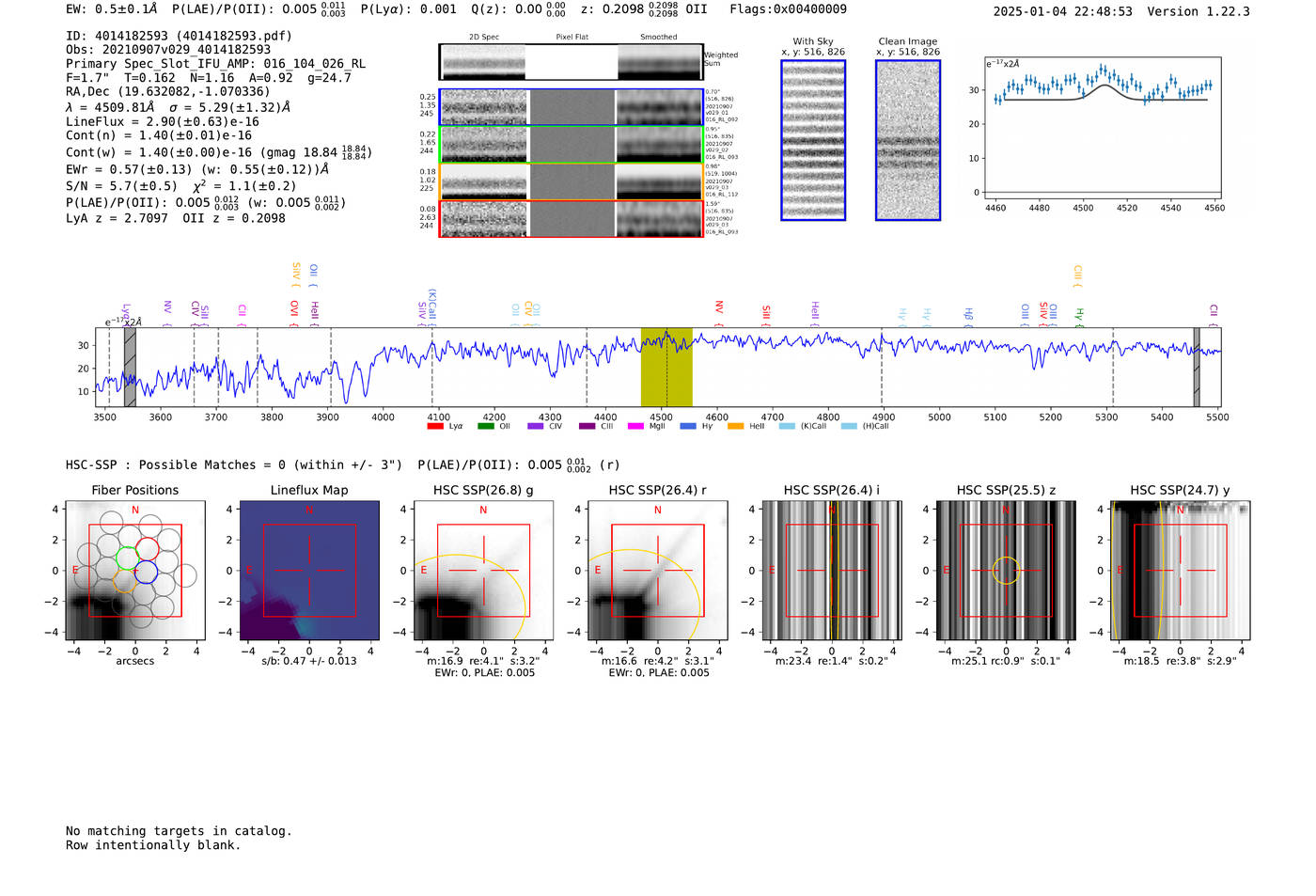Viewport: 1316px width, 896px height.
Task: Click the yellow aperture circle in z-band image
Action: click(x=1006, y=571)
